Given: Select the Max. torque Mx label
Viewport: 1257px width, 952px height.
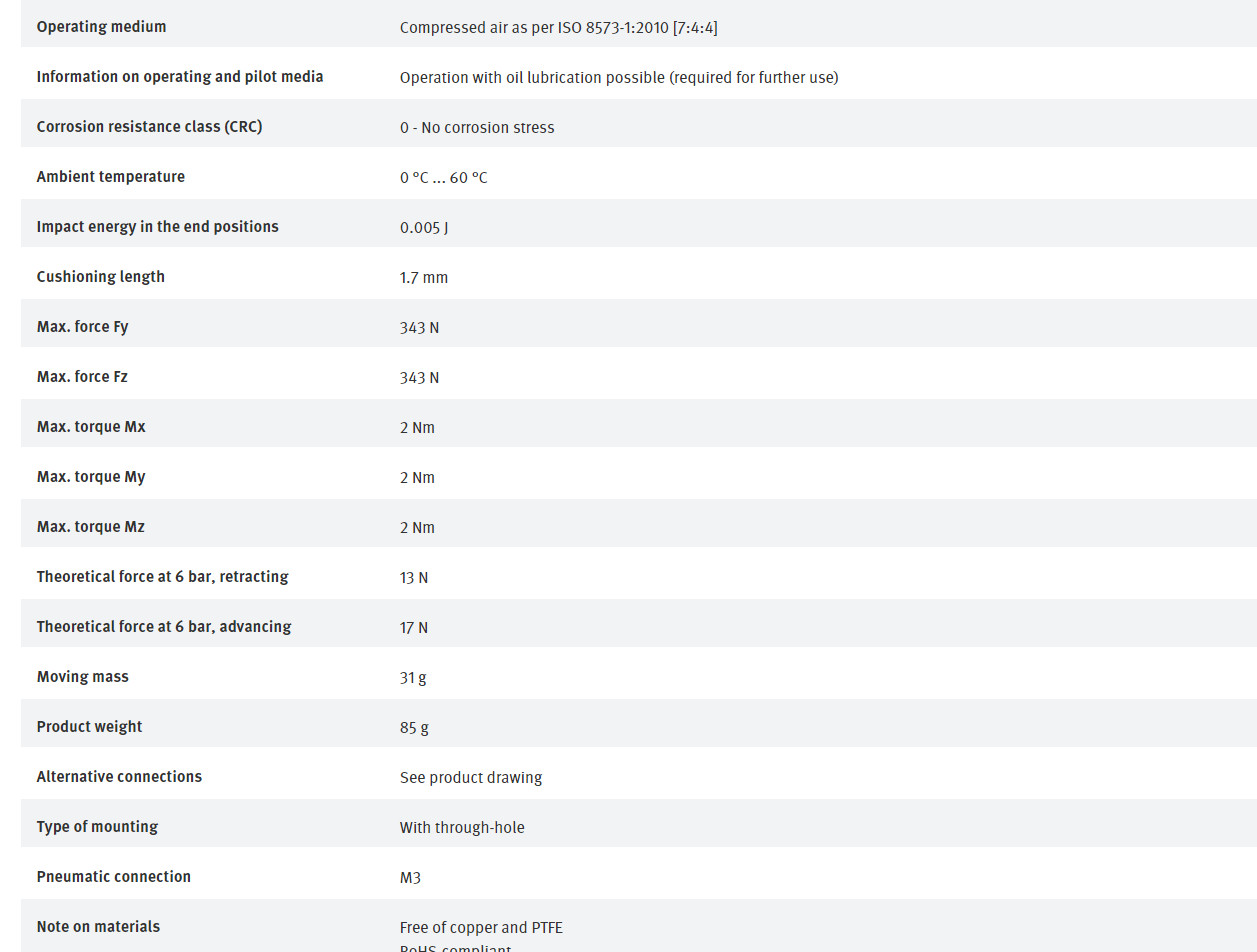Looking at the screenshot, I should tap(91, 427).
